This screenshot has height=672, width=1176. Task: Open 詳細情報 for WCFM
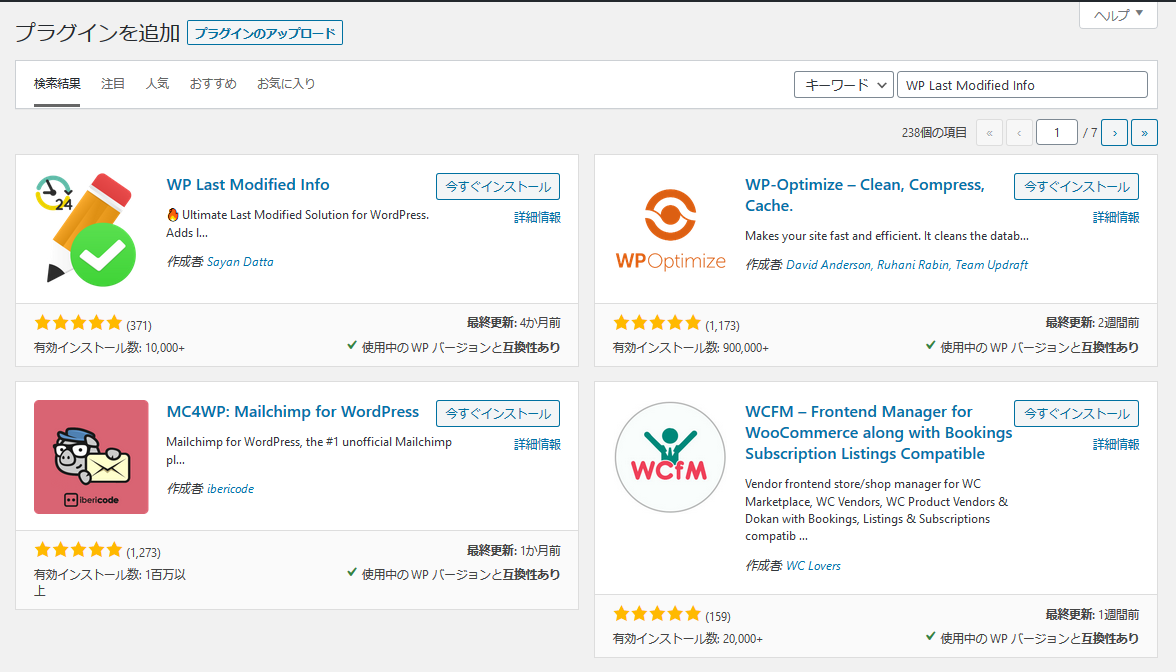pyautogui.click(x=1116, y=445)
